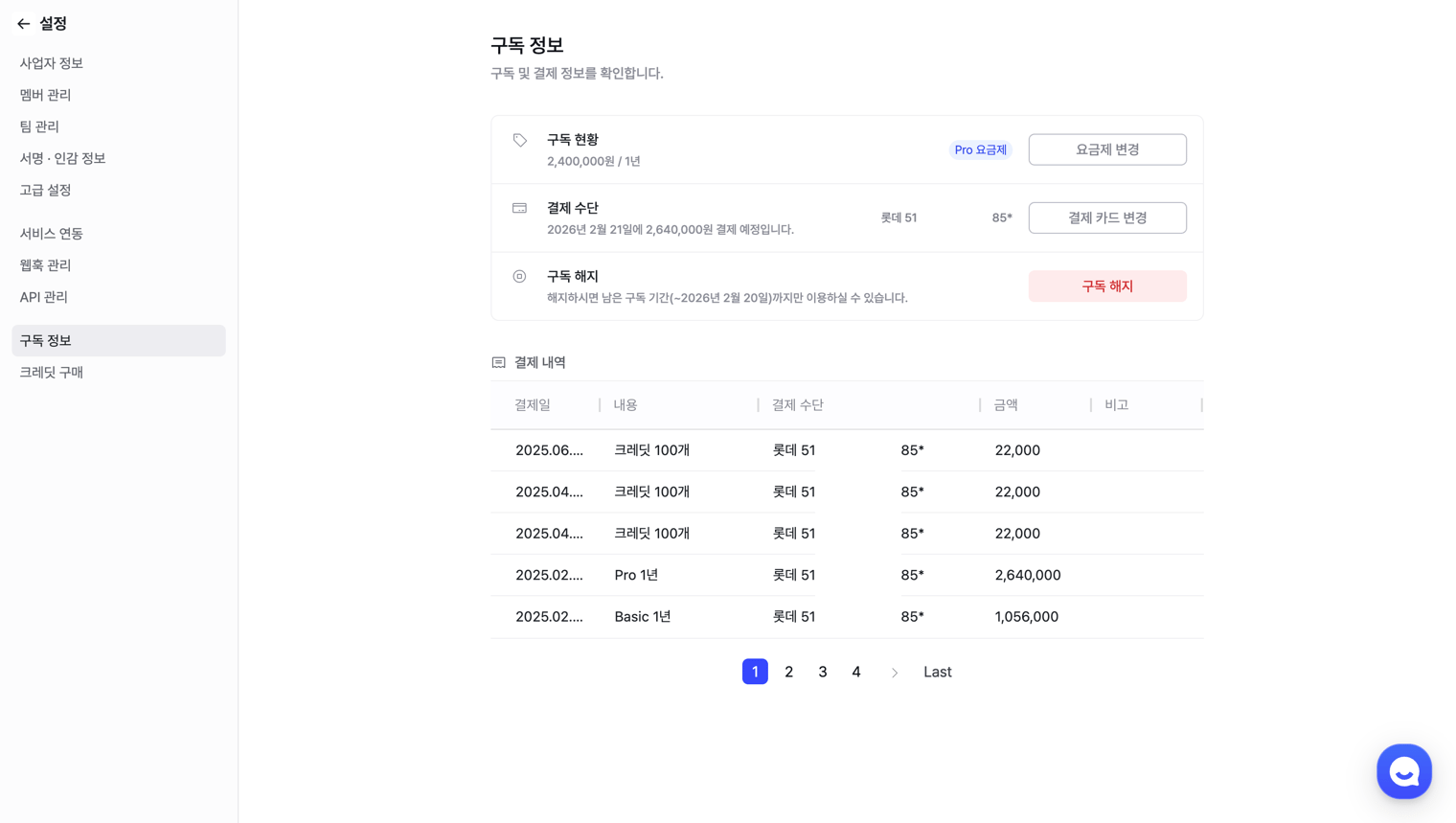Viewport: 1456px width, 823px height.
Task: Click the 내용 column header
Action: [x=626, y=405]
